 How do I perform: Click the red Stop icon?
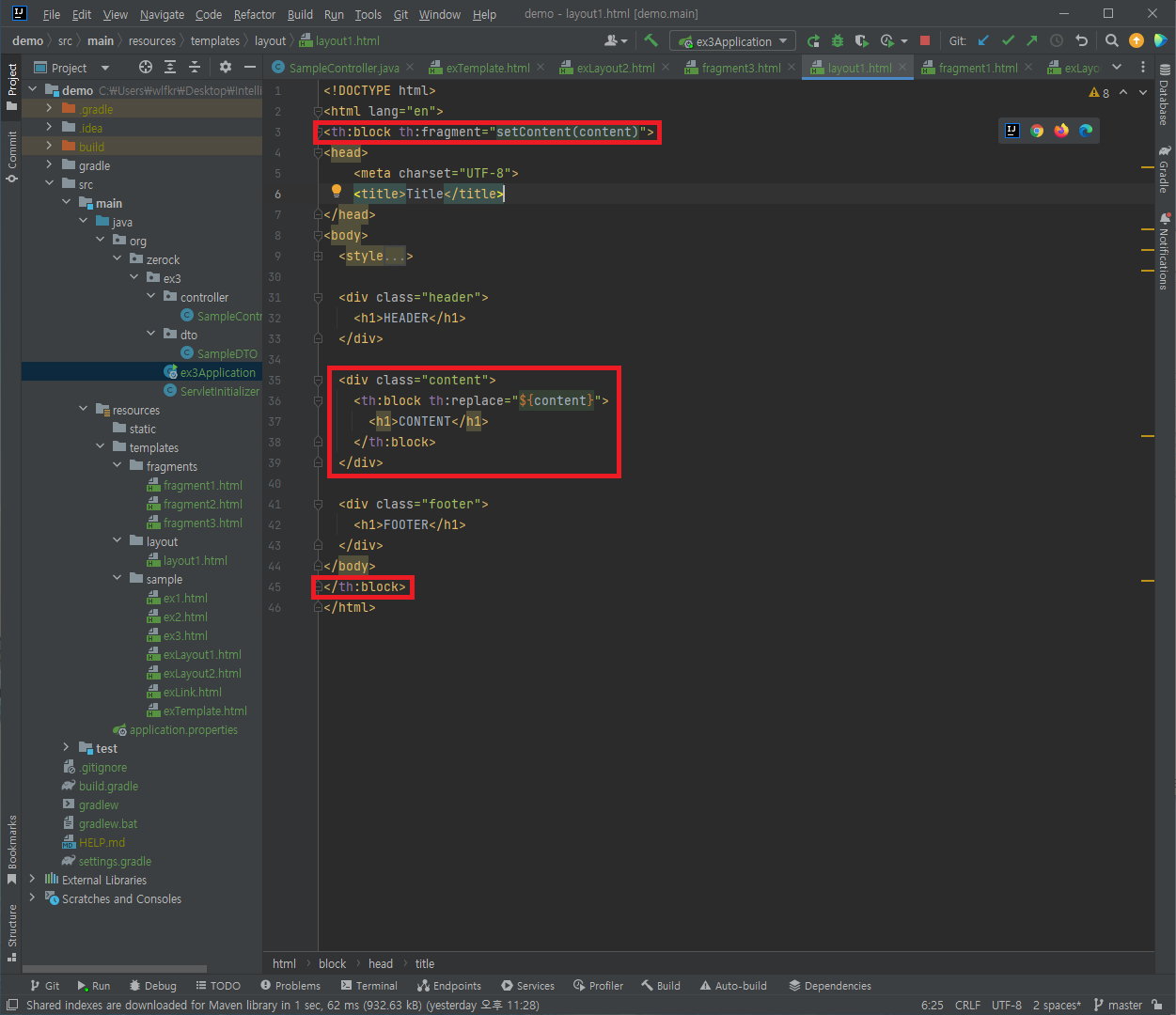(925, 40)
